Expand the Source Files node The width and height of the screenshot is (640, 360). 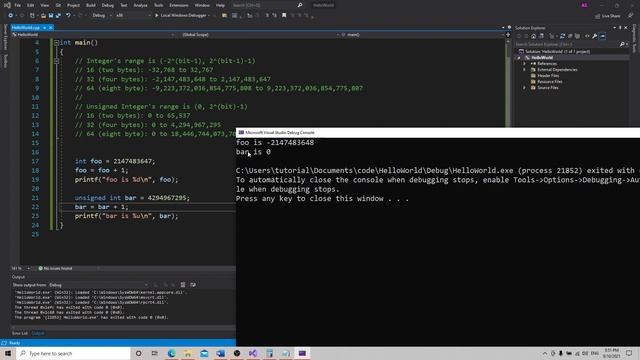click(x=525, y=88)
